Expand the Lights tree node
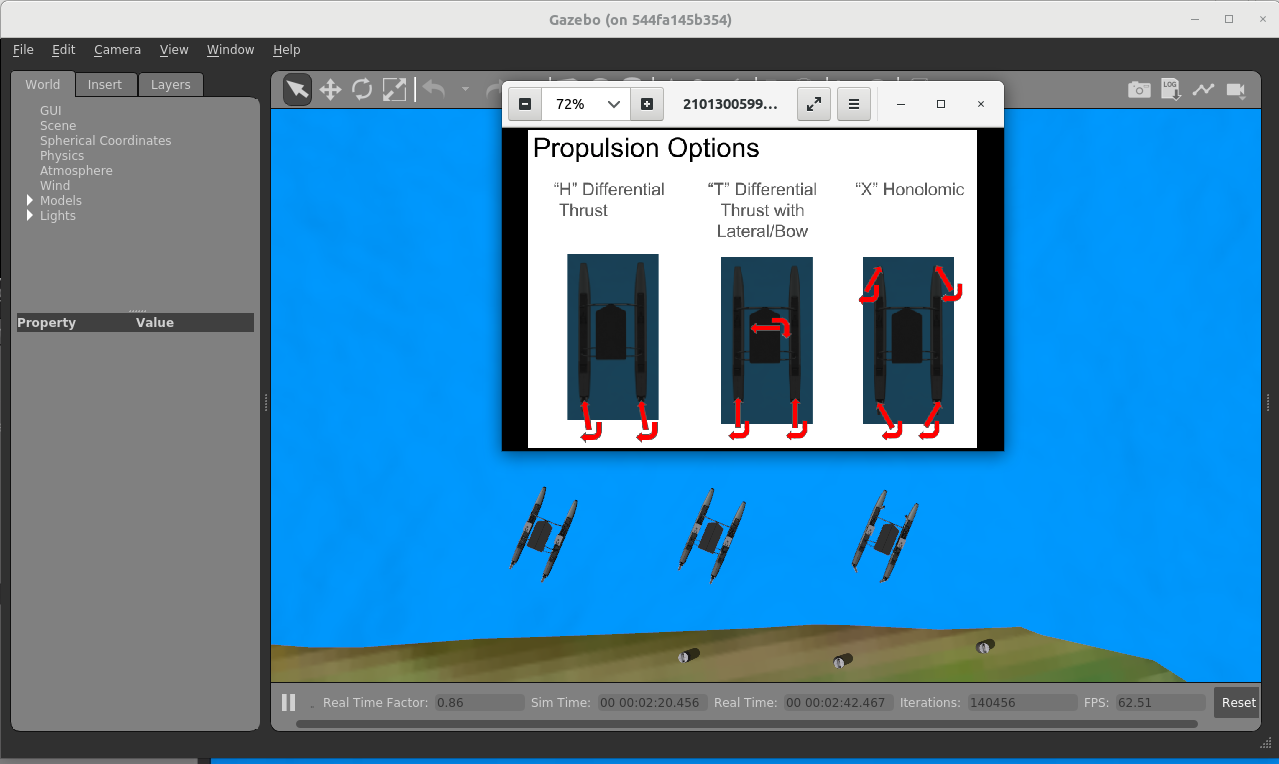The width and height of the screenshot is (1279, 764). 30,215
